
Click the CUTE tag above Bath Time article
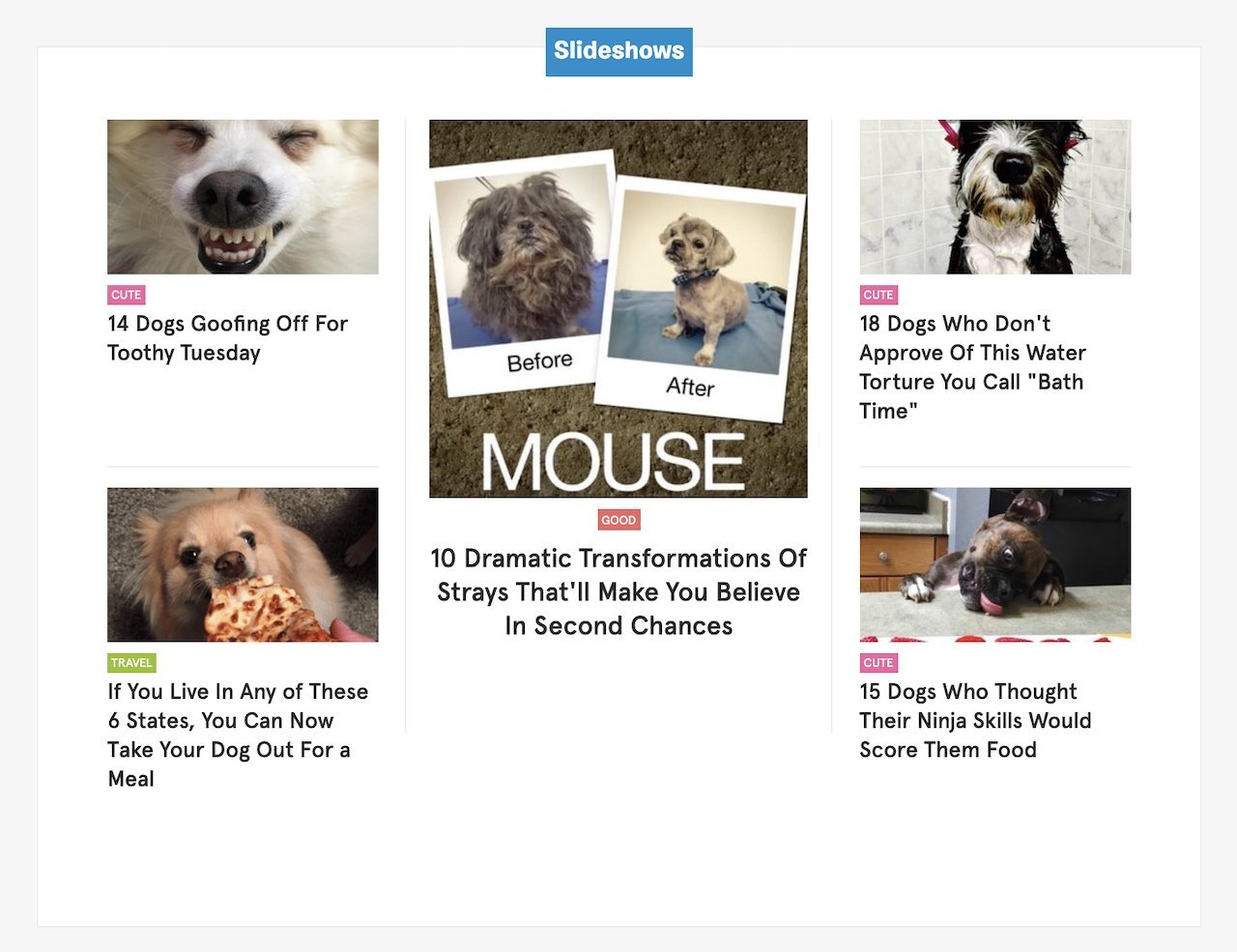(878, 295)
